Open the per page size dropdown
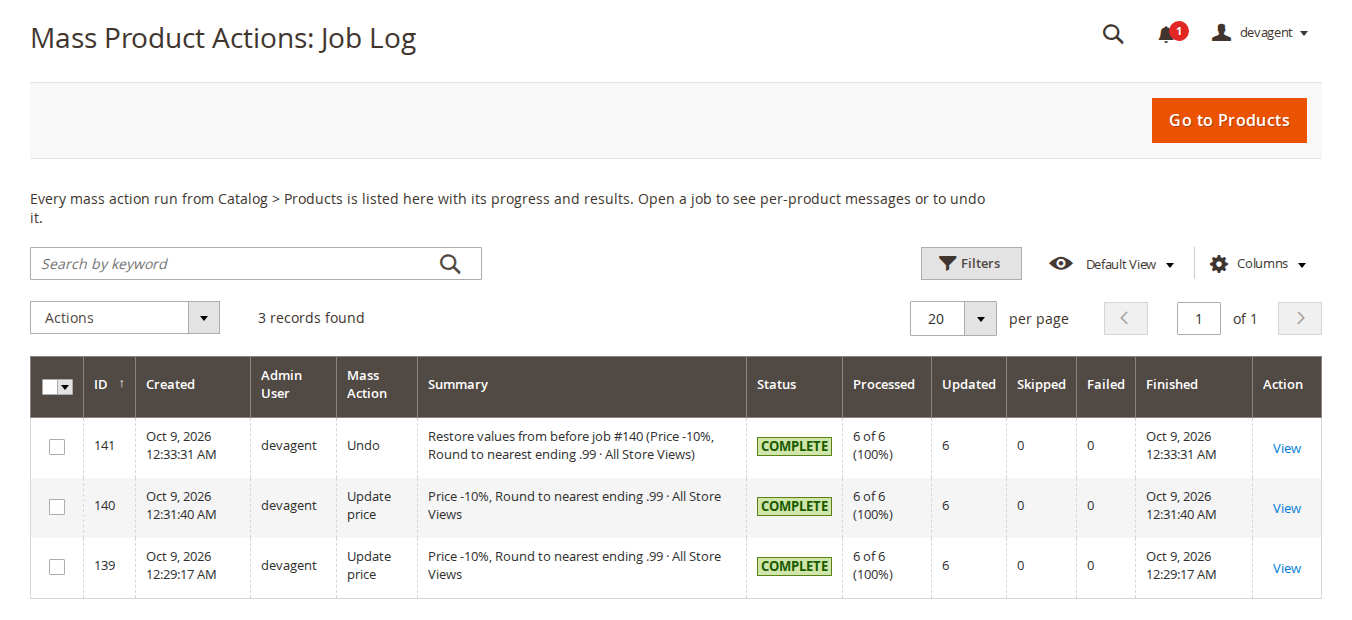 click(x=980, y=319)
